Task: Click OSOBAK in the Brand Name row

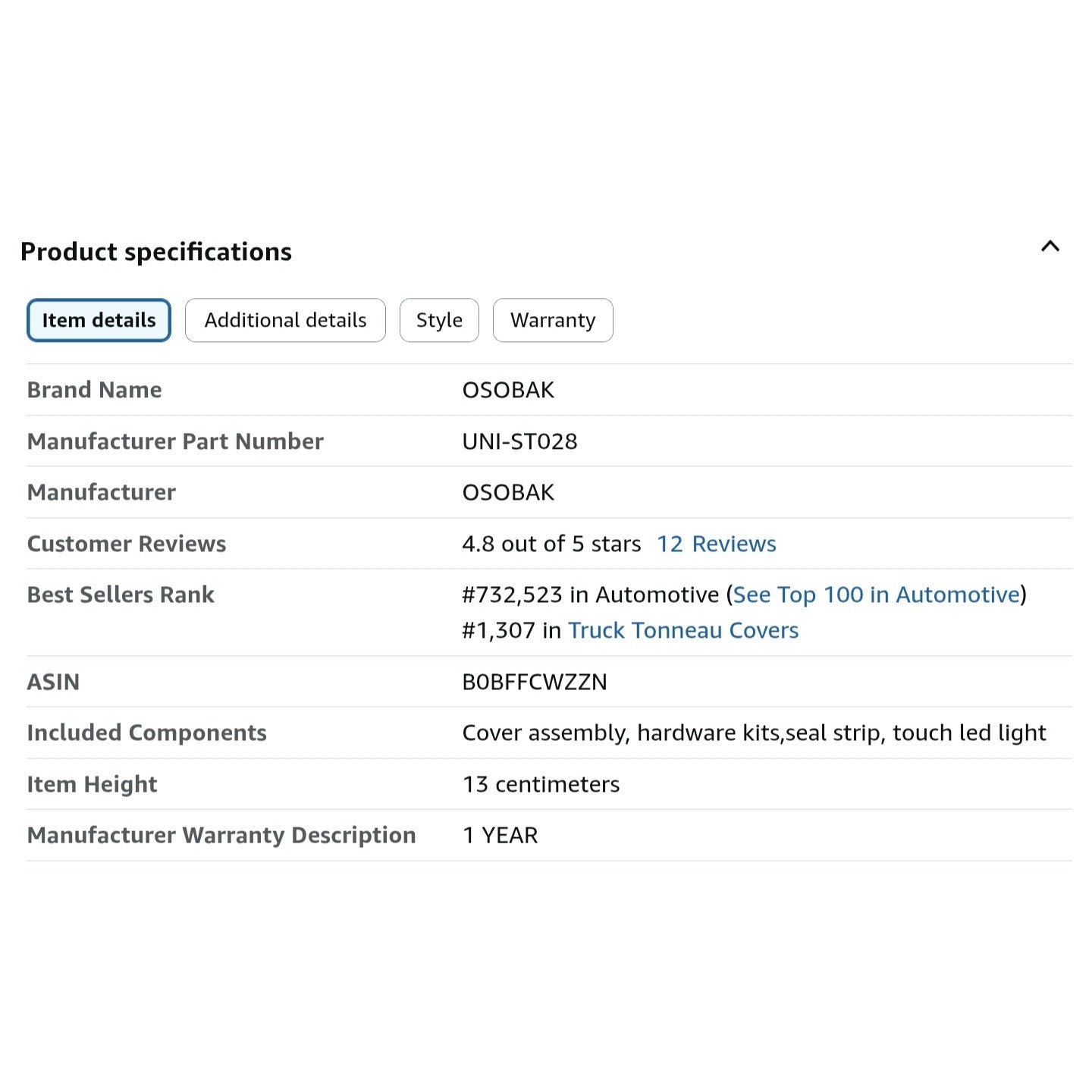Action: tap(508, 390)
